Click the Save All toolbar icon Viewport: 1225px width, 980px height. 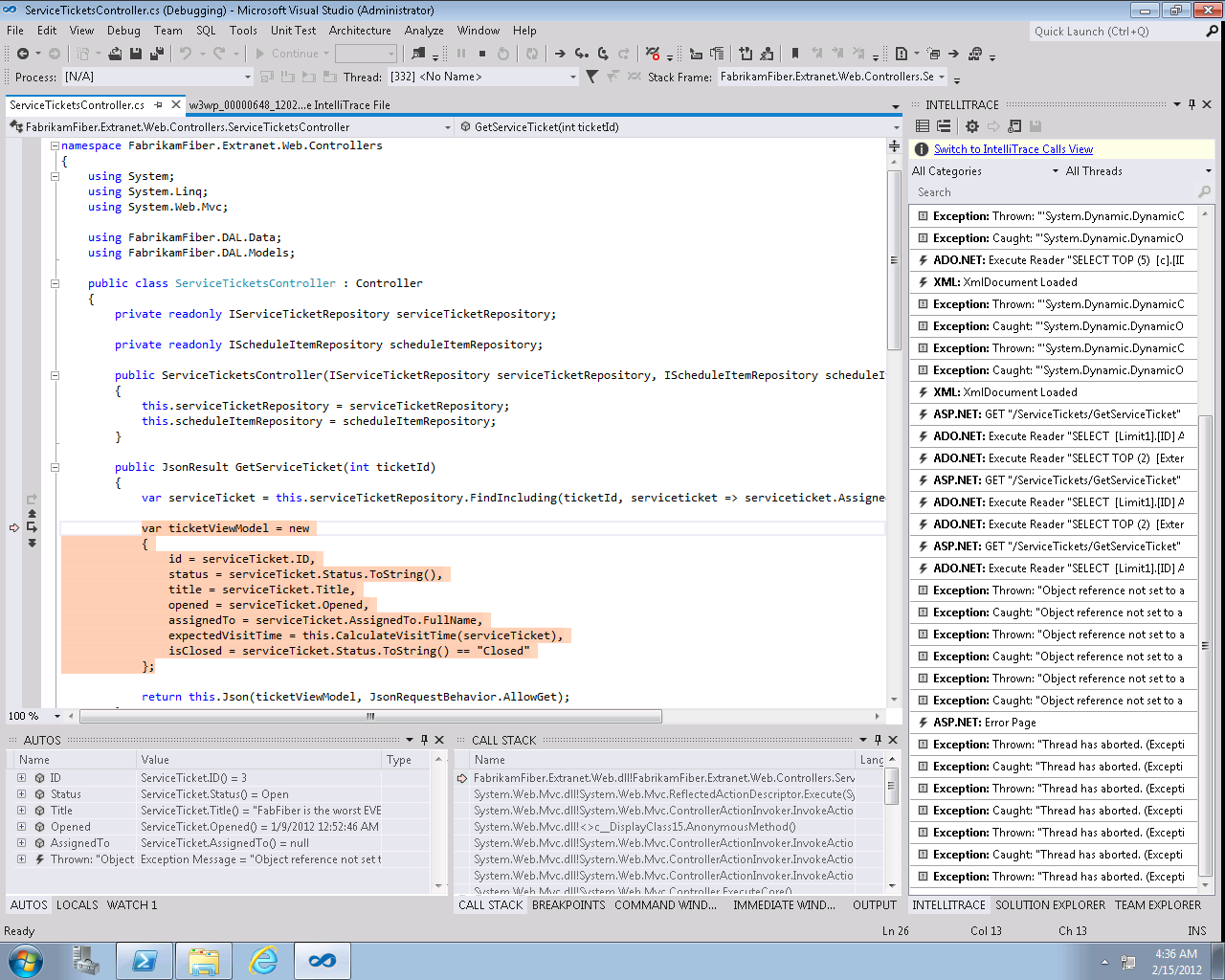(155, 54)
